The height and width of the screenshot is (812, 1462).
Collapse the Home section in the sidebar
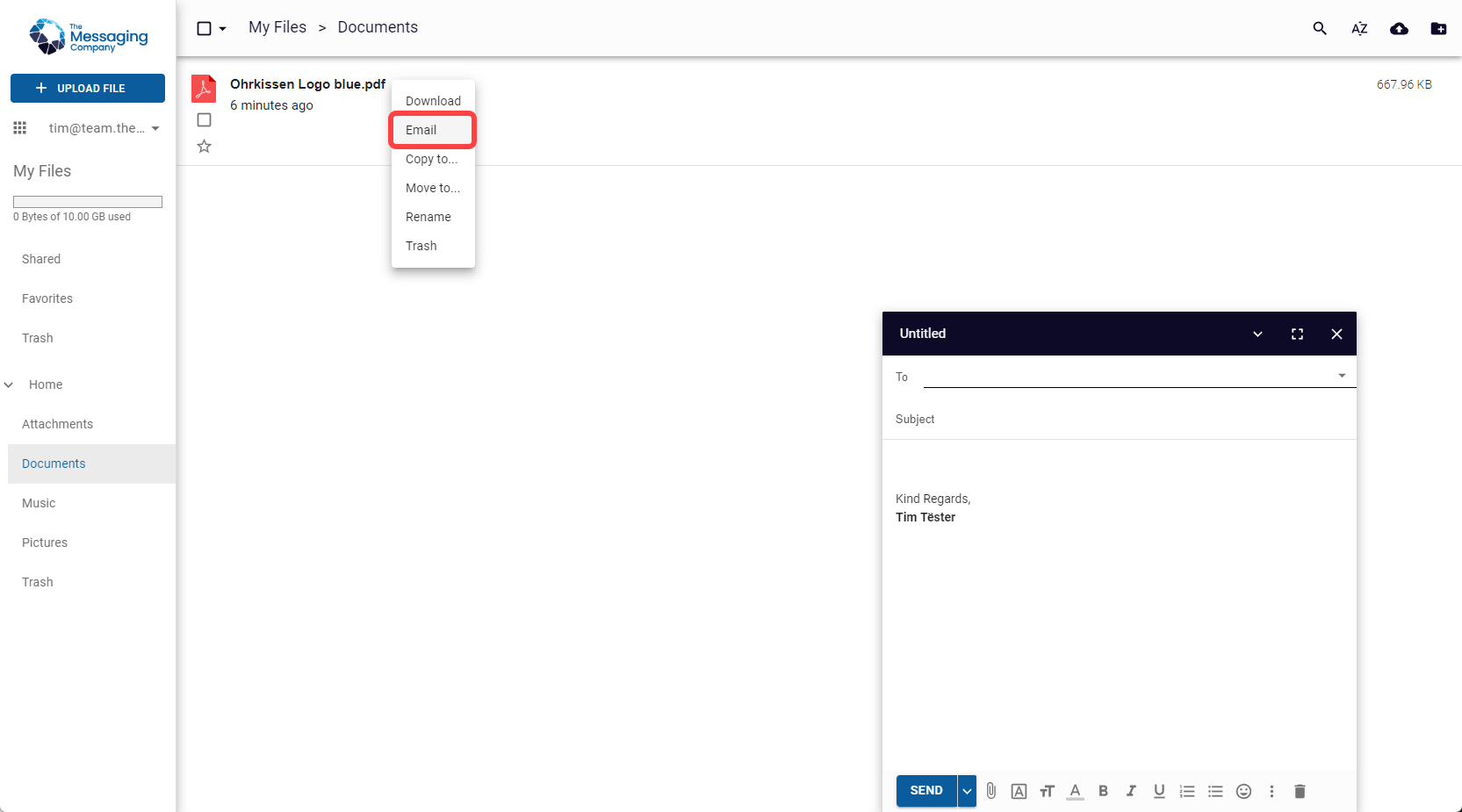9,384
